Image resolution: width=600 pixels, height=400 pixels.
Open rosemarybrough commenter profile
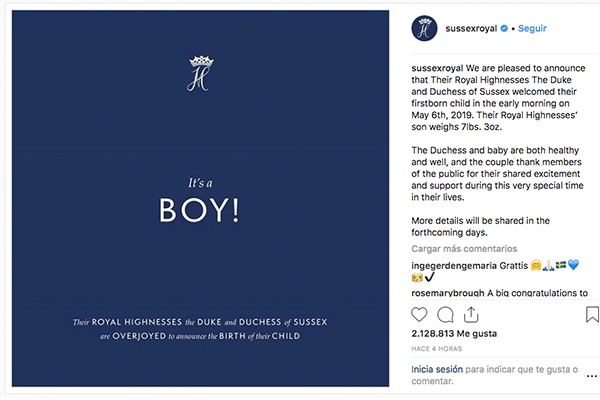click(x=448, y=293)
